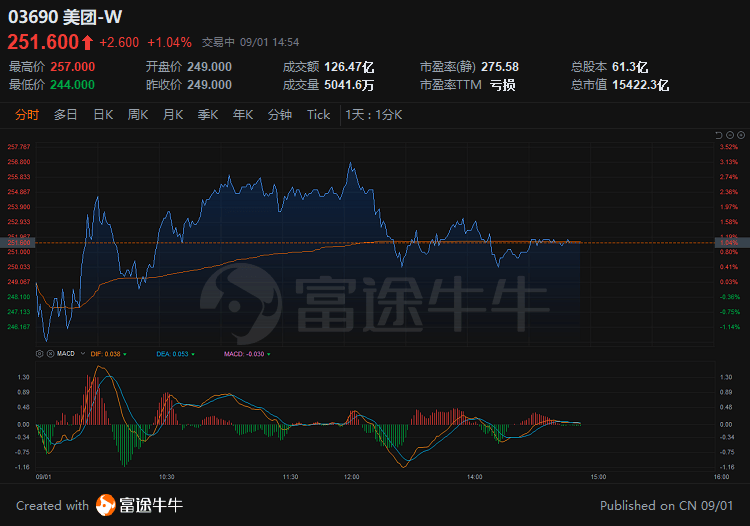Click the -1.16 MACD left axis label

(x=23, y=467)
